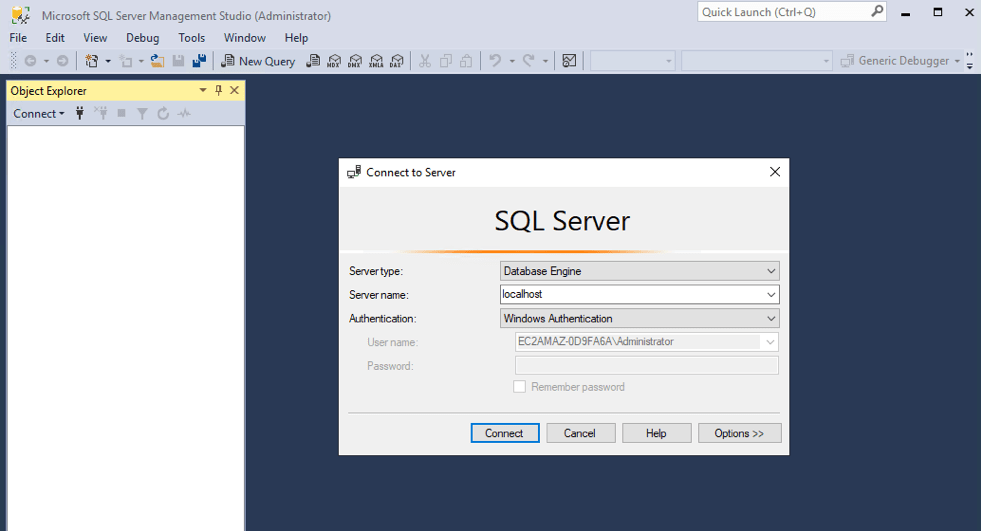
Task: Click the XMLA query icon
Action: (376, 61)
